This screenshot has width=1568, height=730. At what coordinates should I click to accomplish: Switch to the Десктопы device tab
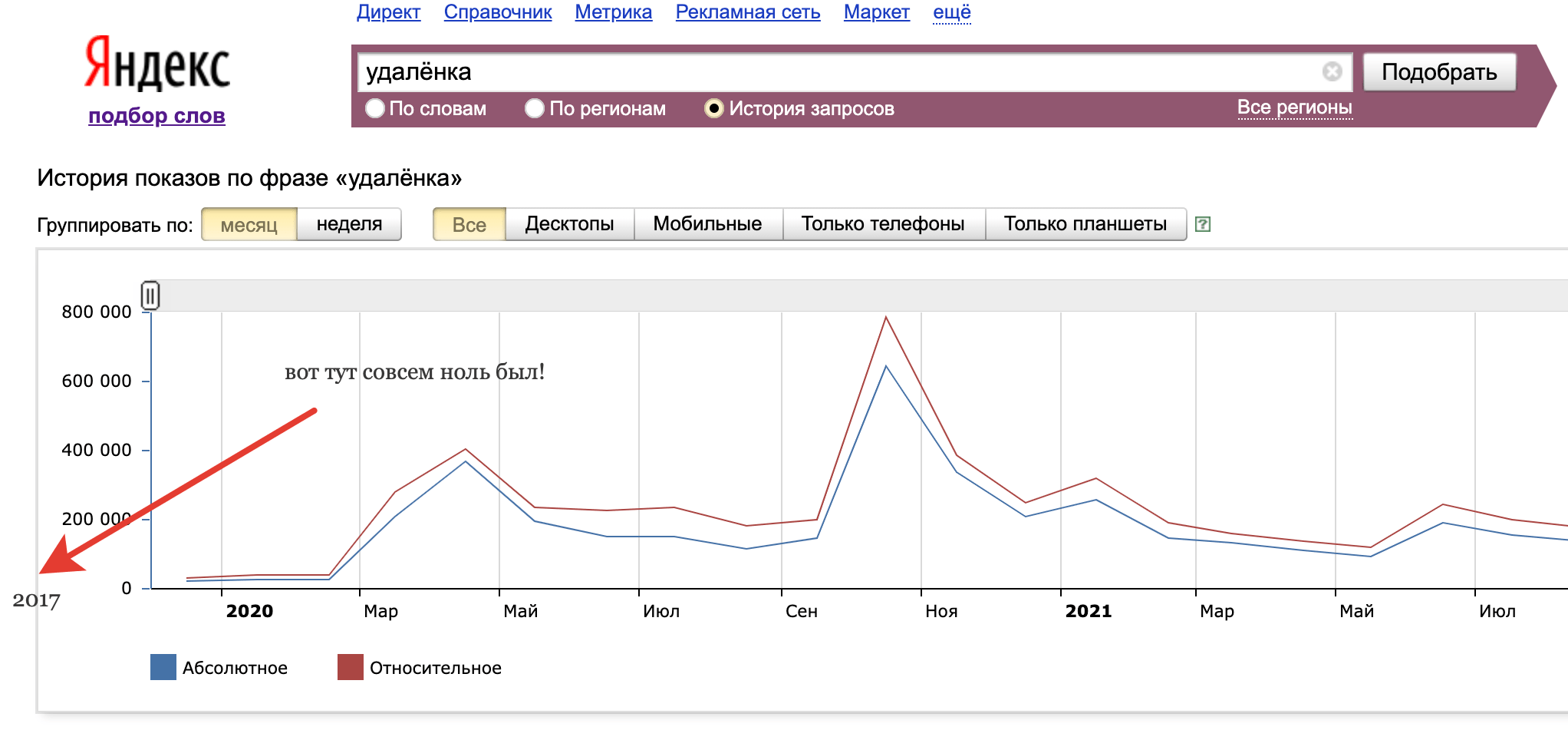[x=569, y=224]
